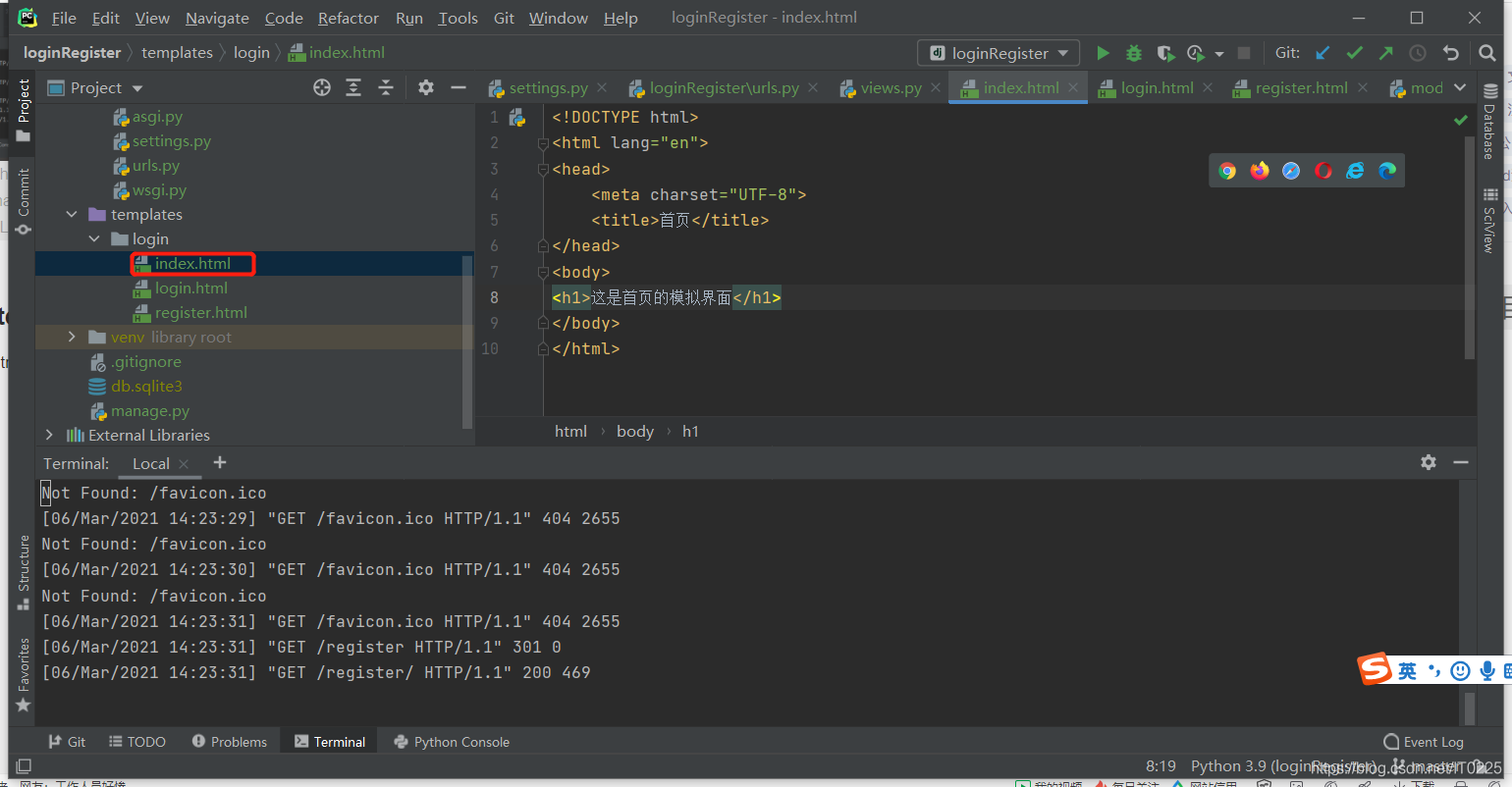Screen dimensions: 1512x787
Task: Close the Local terminal tab
Action: click(185, 463)
